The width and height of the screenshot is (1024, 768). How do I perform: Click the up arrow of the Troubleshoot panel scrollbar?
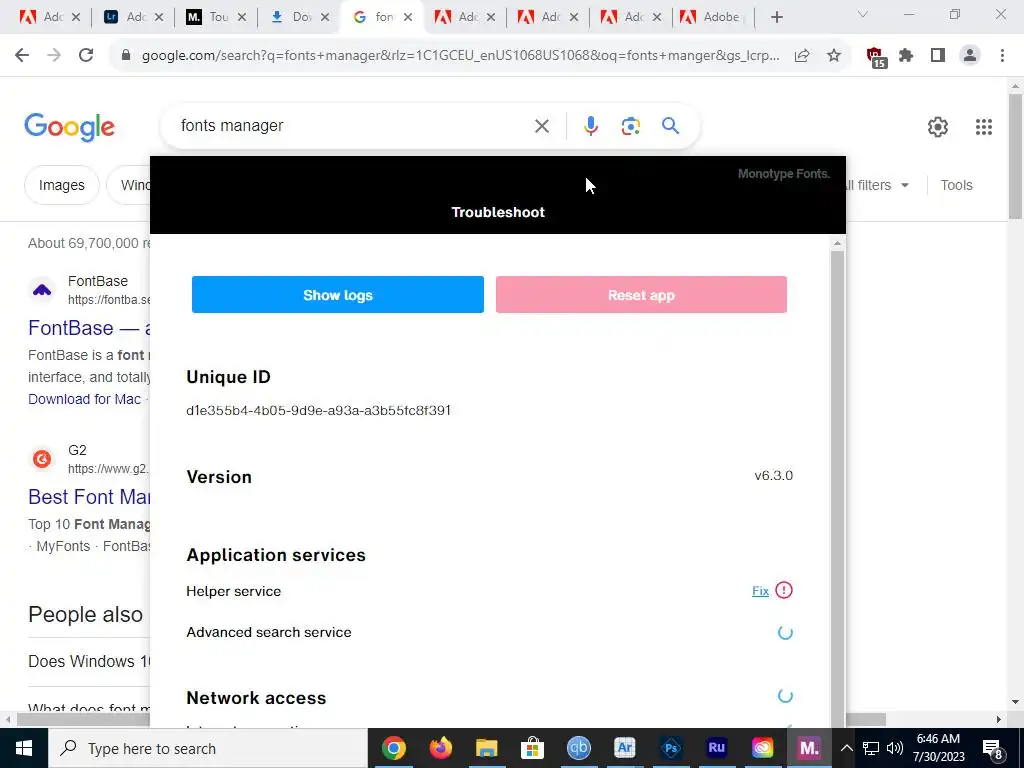click(838, 244)
